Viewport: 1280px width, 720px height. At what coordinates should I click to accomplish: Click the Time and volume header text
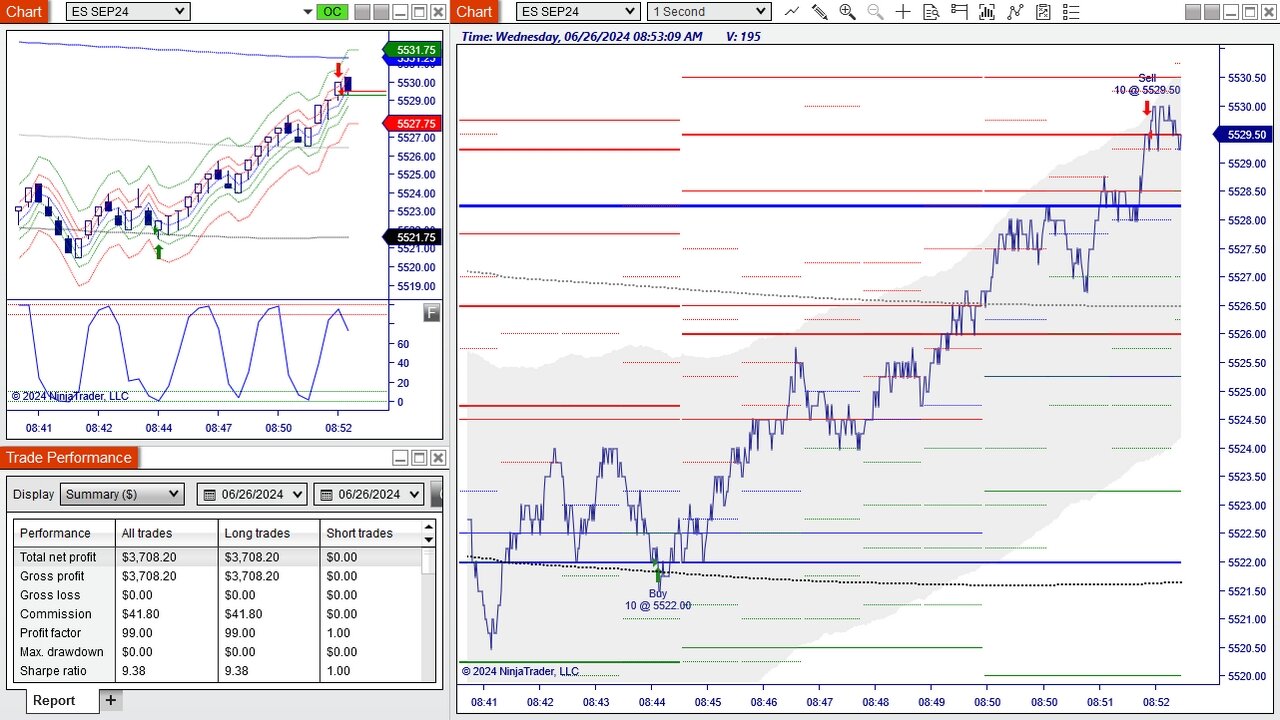(x=611, y=36)
